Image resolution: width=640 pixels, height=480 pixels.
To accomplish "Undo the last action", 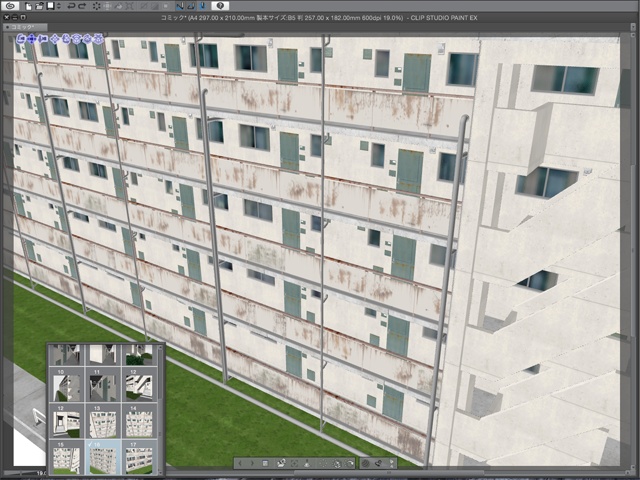I will point(71,6).
